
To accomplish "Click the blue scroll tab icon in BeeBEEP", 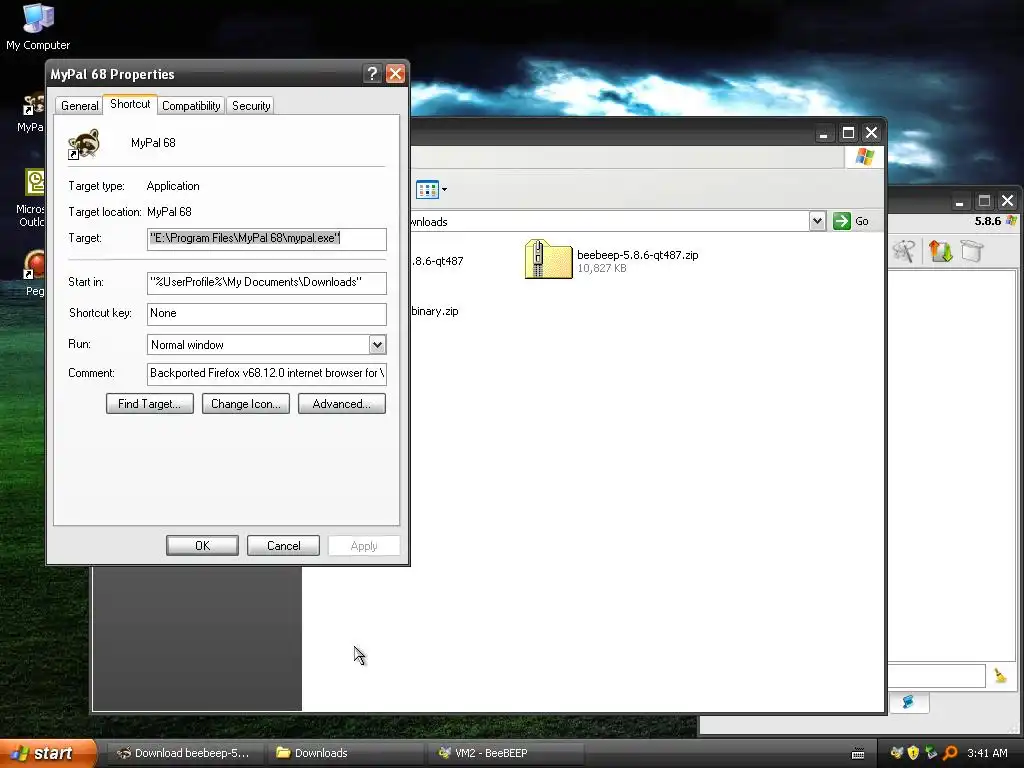I will (x=908, y=702).
